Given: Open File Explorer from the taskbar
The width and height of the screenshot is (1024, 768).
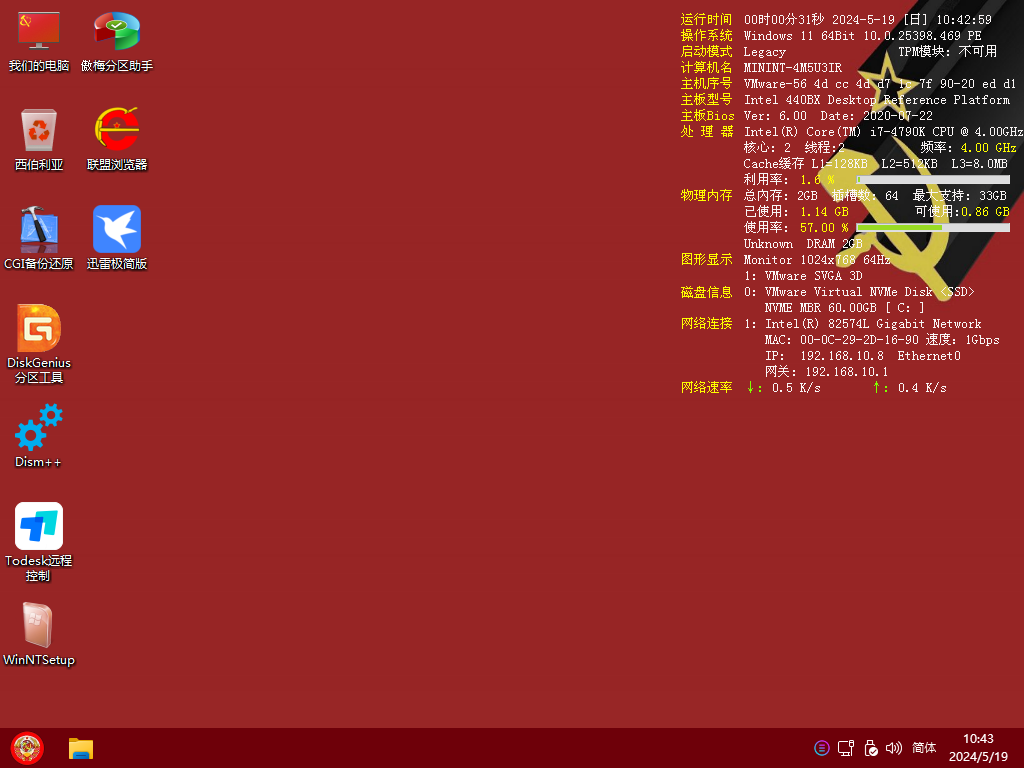Looking at the screenshot, I should (81, 748).
